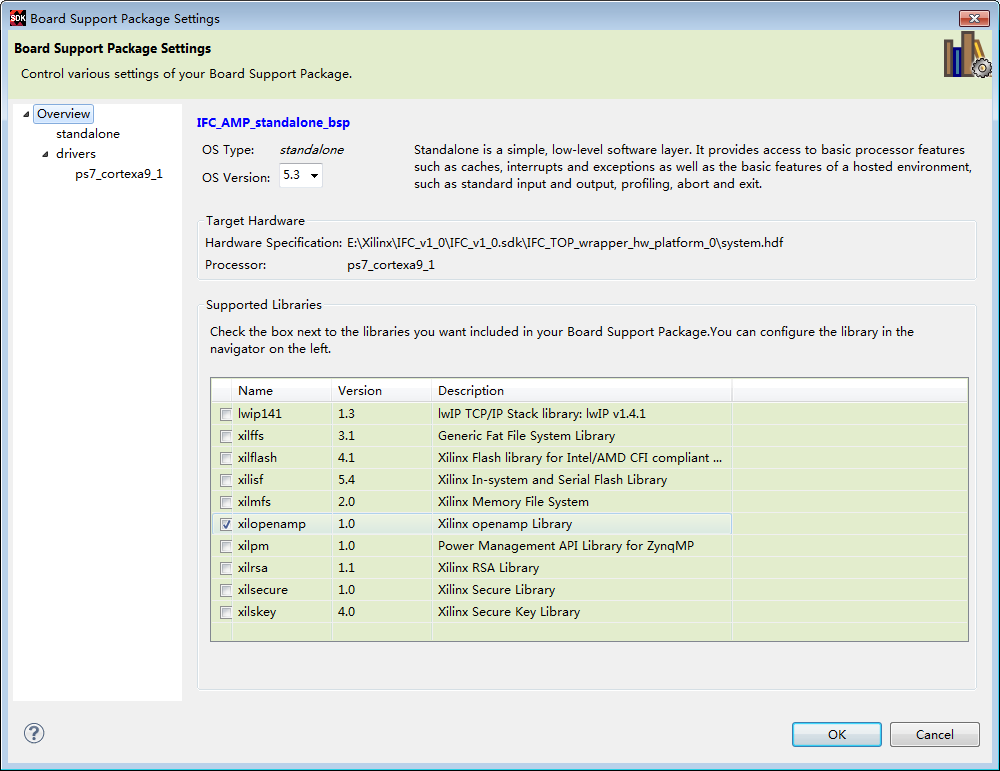Uncheck the xilopenamp library checkbox

click(226, 524)
